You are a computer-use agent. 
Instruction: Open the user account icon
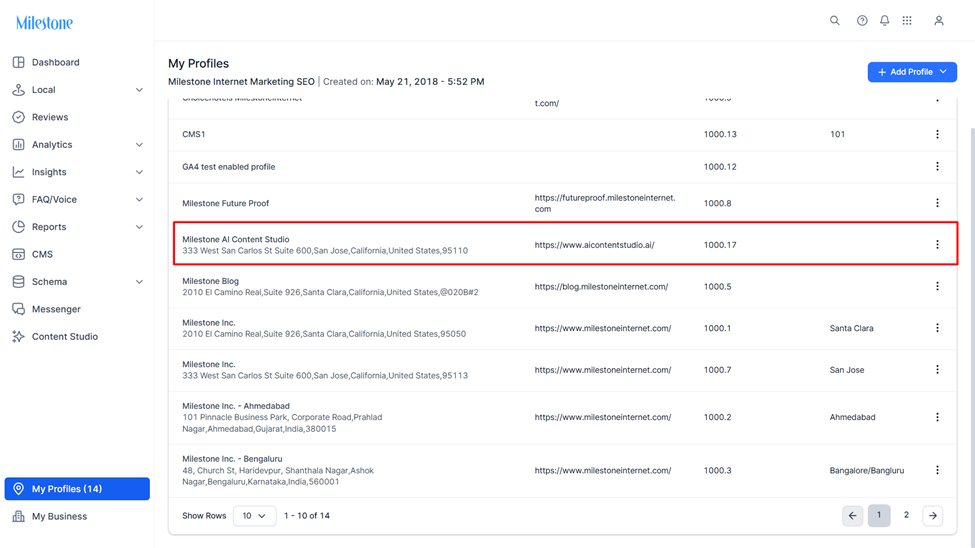point(939,21)
